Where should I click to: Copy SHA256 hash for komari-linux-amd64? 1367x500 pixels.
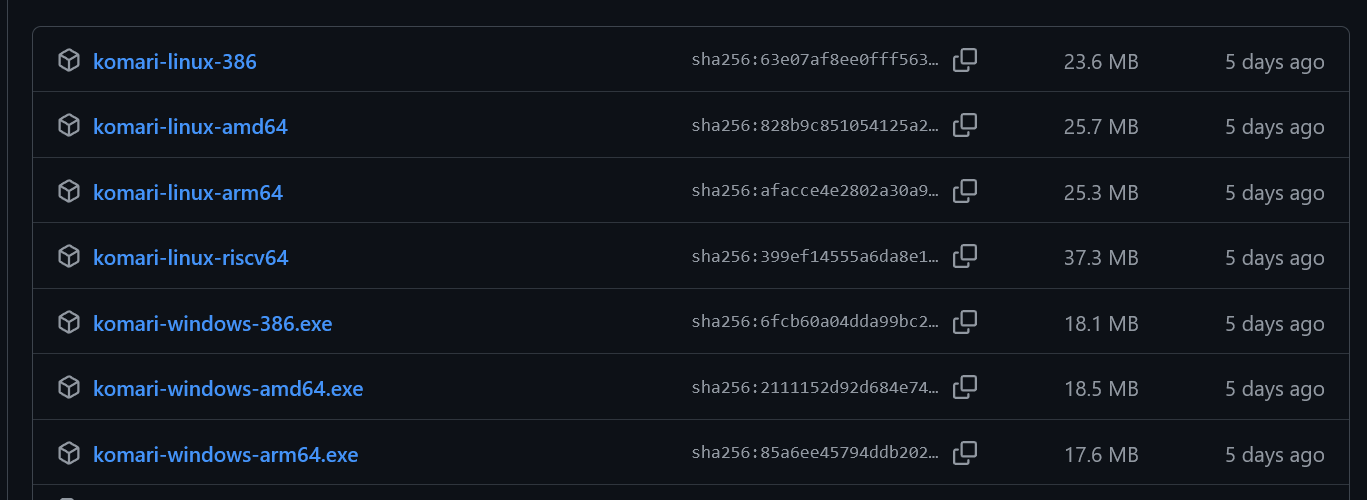965,126
